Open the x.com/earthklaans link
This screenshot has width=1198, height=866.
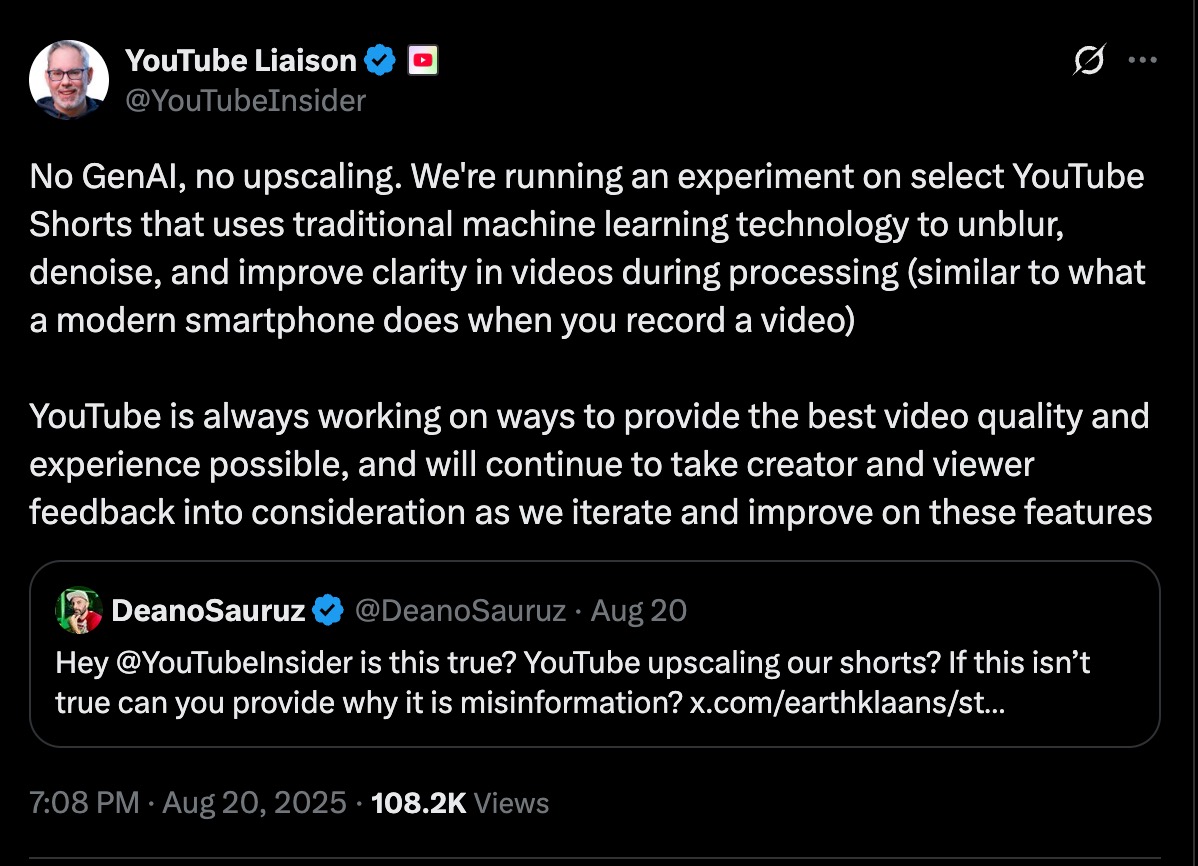coord(848,702)
